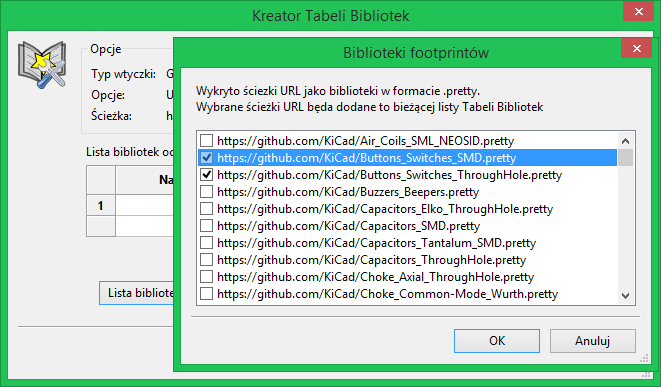Click the Typ wtyczki label
The height and width of the screenshot is (387, 661).
point(124,74)
